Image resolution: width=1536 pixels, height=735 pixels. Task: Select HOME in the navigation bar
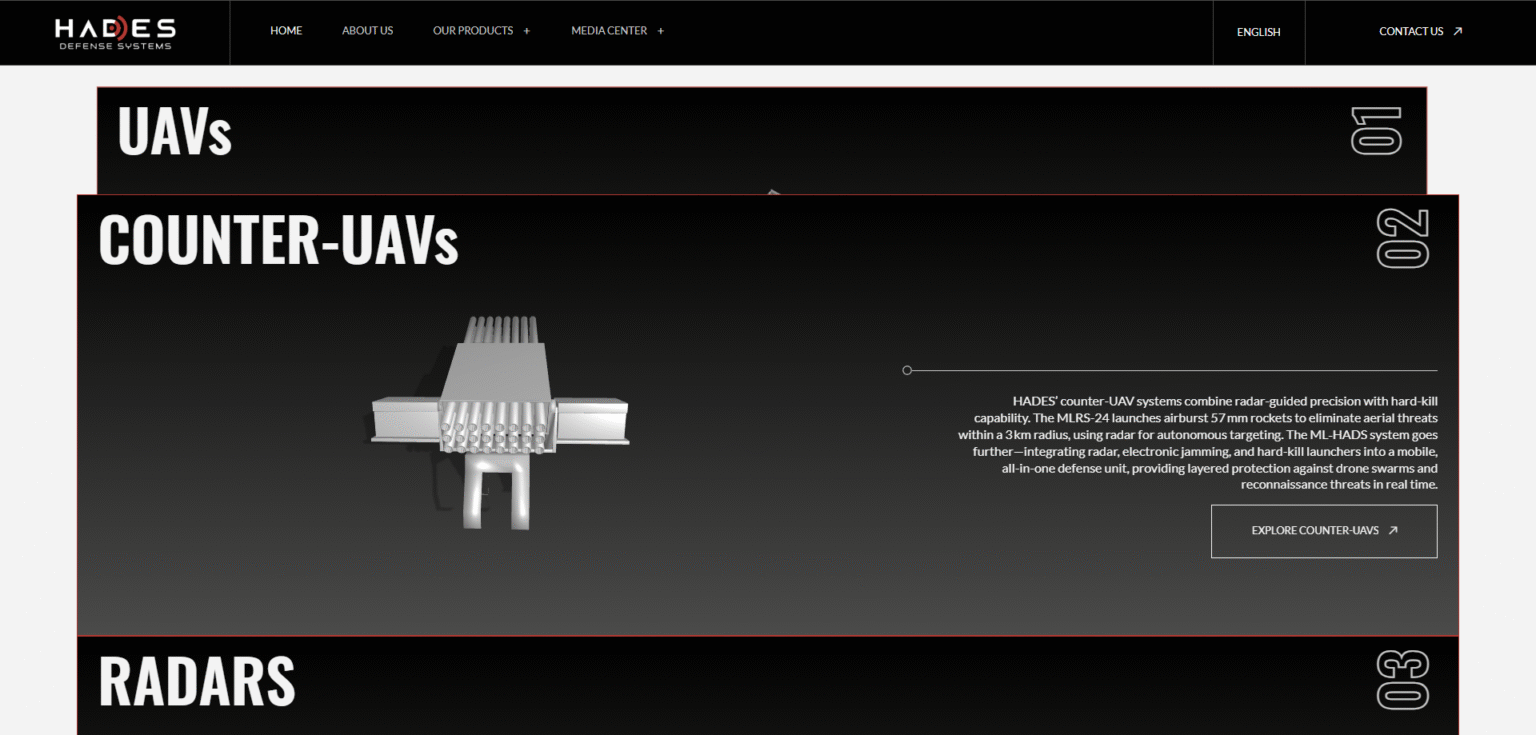286,31
